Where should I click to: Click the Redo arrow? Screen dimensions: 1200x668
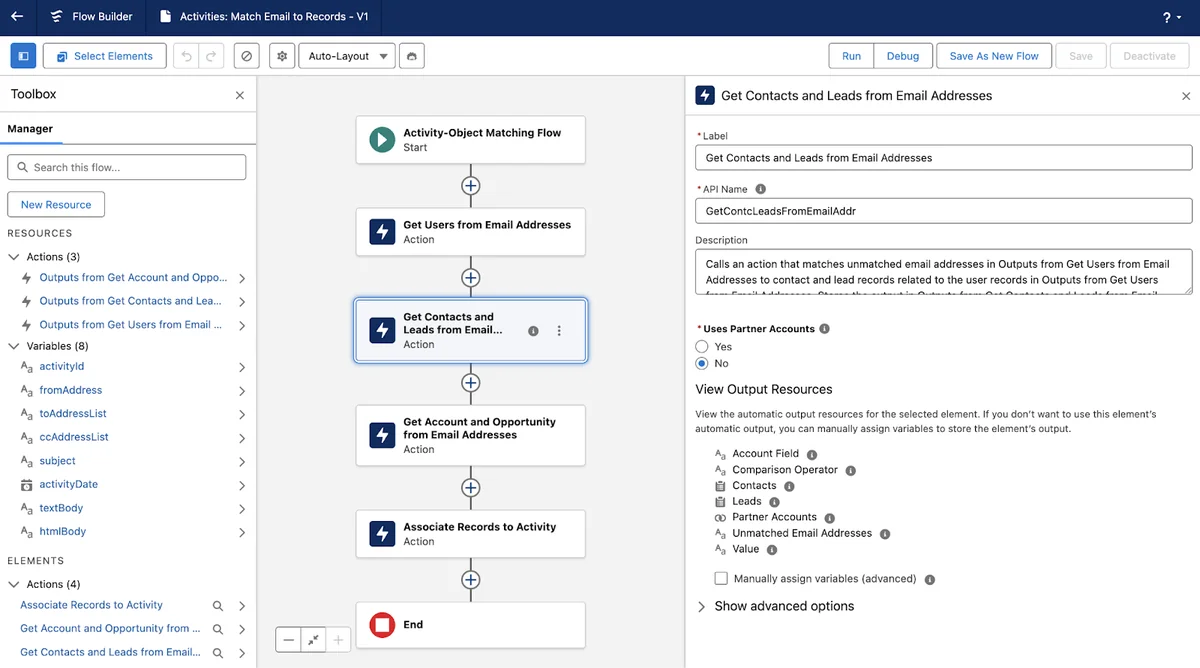(x=211, y=56)
